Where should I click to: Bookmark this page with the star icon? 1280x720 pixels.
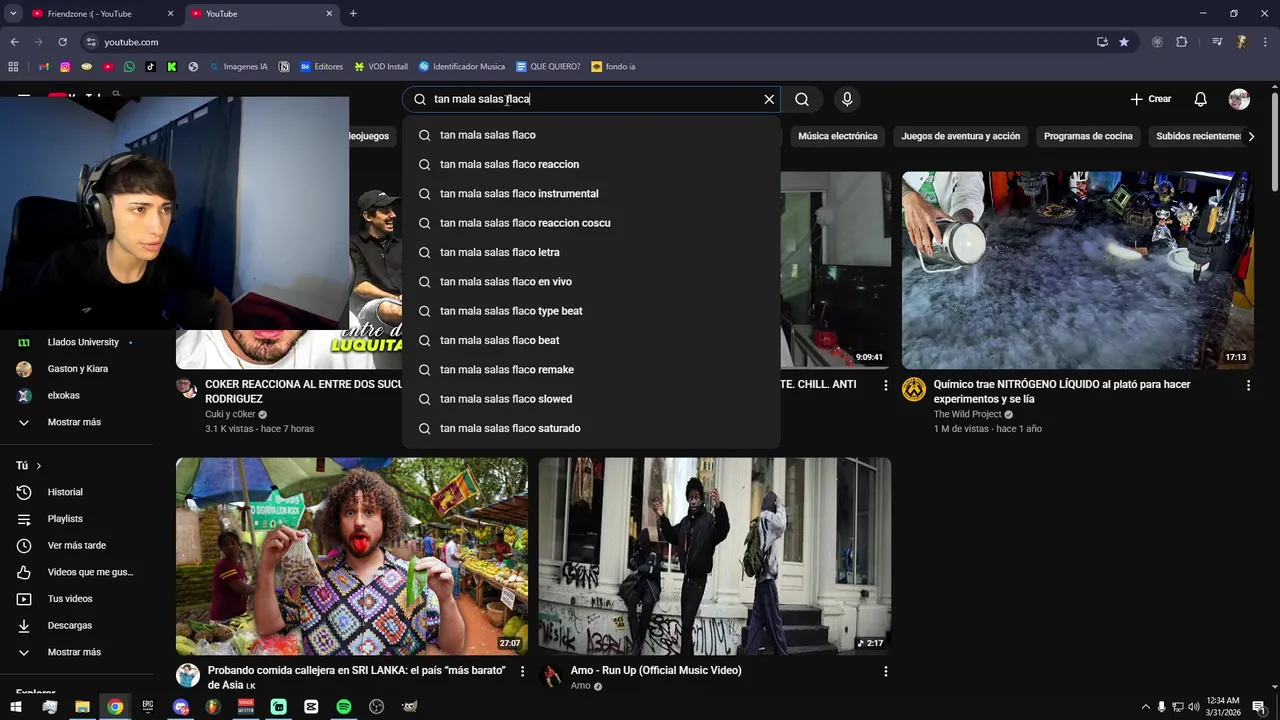point(1124,42)
